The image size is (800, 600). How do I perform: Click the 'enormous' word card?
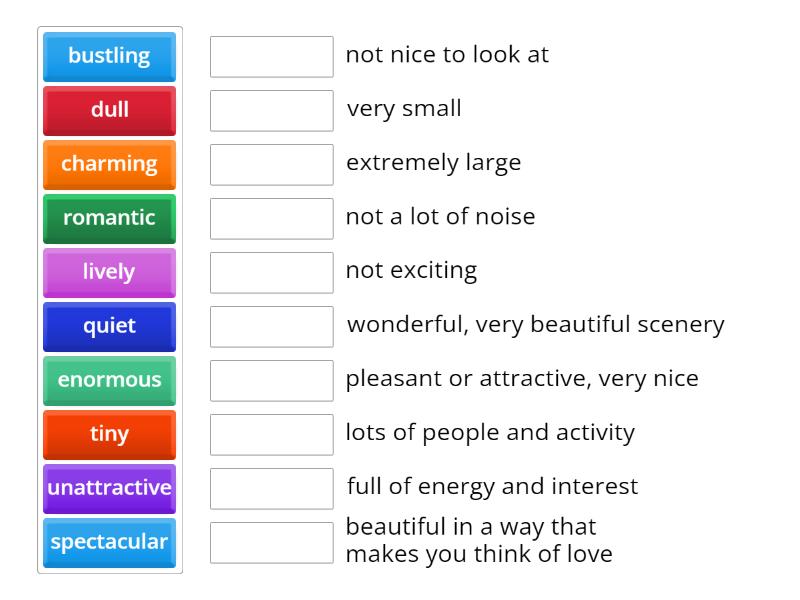point(109,381)
